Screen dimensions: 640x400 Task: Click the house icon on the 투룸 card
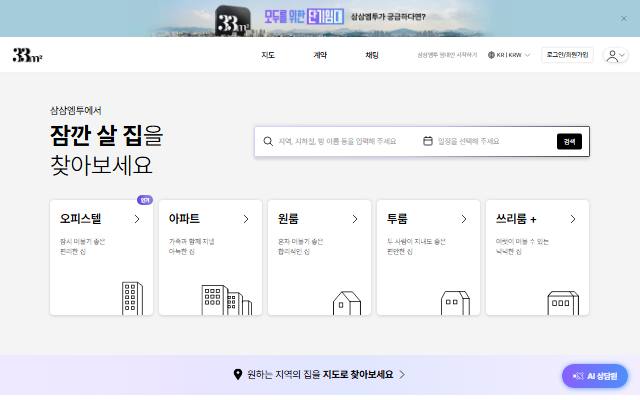point(456,303)
